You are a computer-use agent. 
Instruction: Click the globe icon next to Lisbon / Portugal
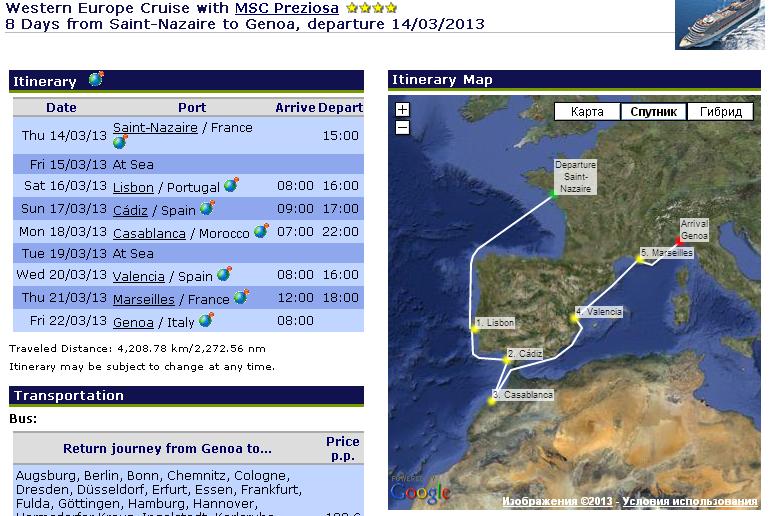pyautogui.click(x=231, y=185)
